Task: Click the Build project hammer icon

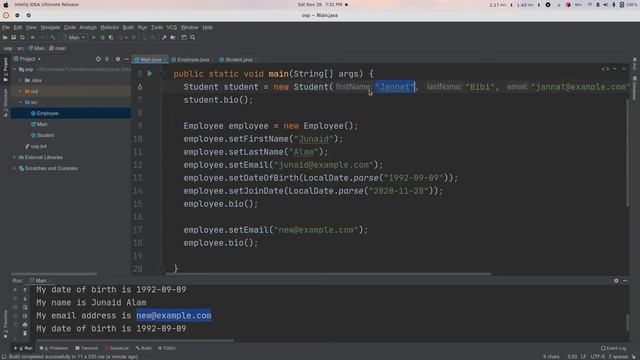Action: tap(52, 38)
